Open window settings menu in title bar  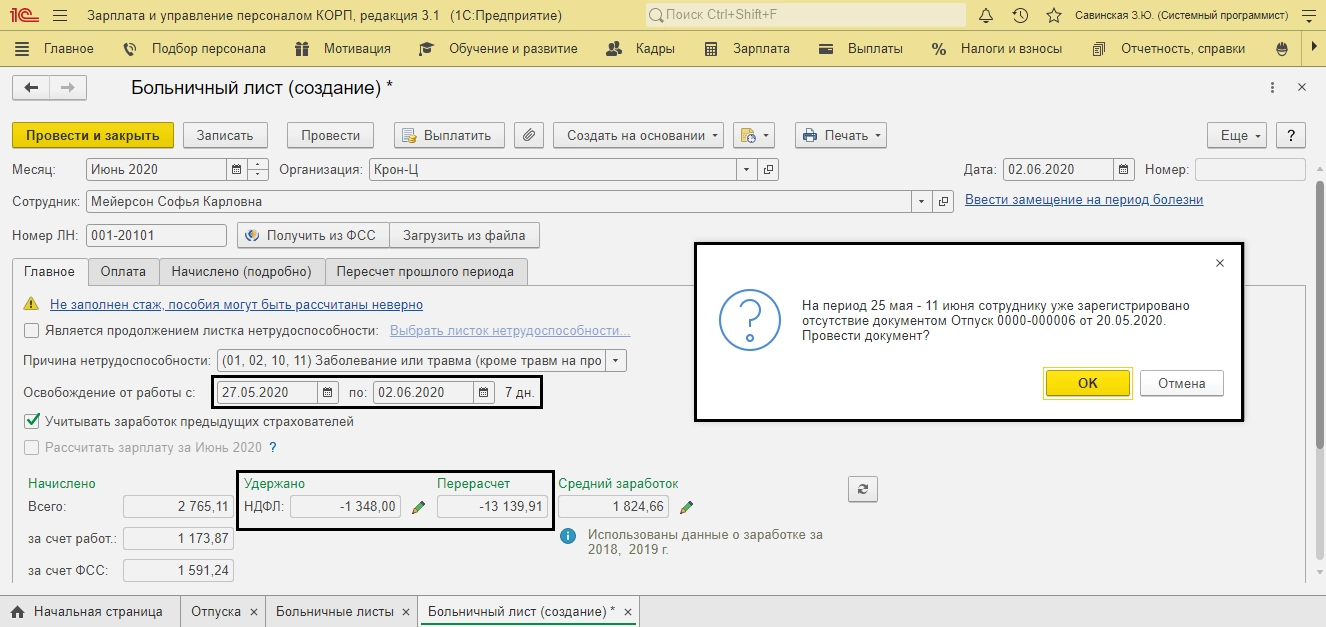pos(1308,16)
